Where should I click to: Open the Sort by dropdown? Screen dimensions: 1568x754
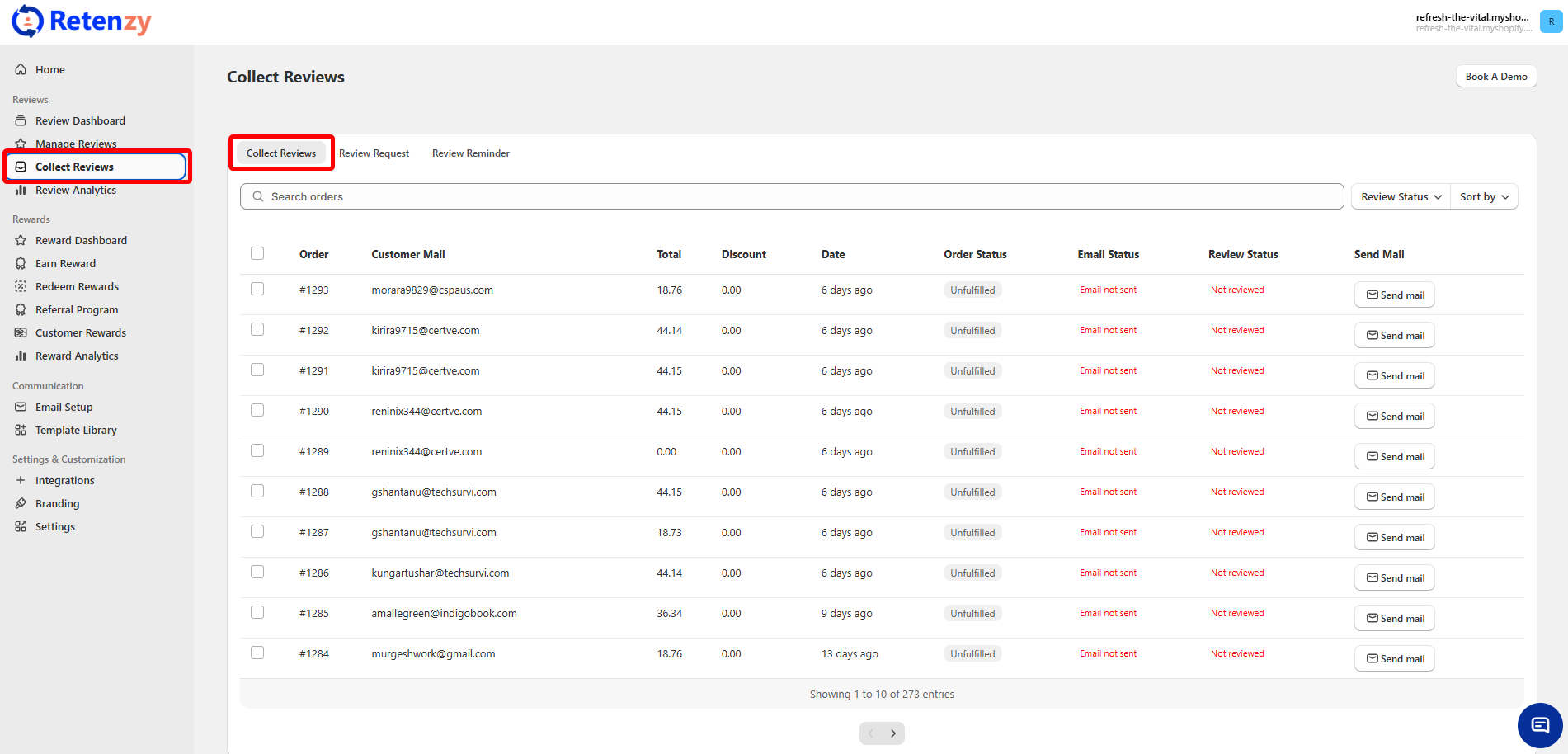(1484, 196)
